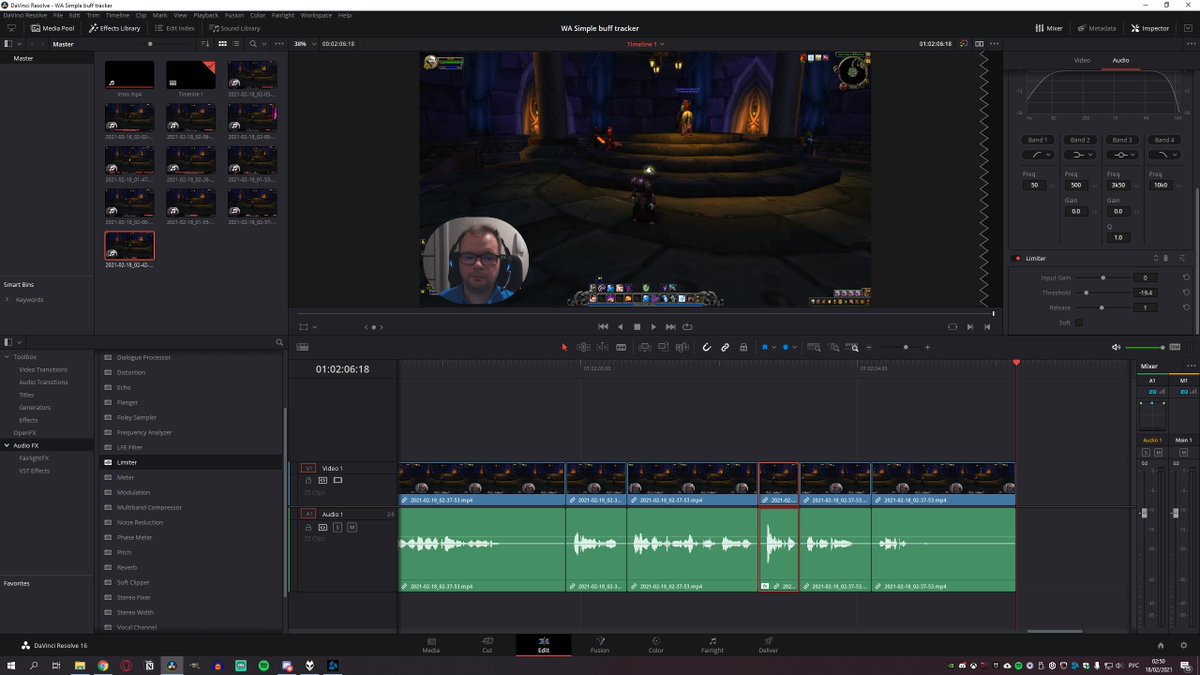Click the Position Lock padlock in timeline toolbar
The width and height of the screenshot is (1200, 675).
pos(744,347)
